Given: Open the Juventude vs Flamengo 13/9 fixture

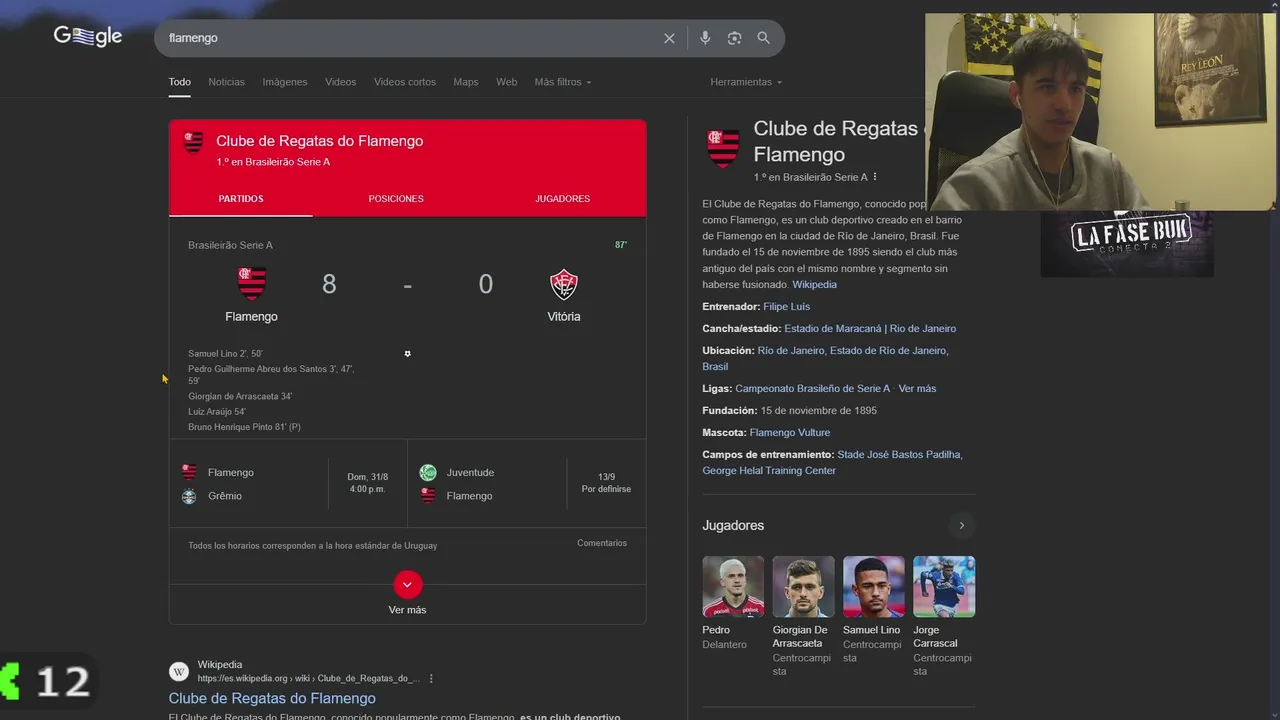Looking at the screenshot, I should pyautogui.click(x=527, y=485).
